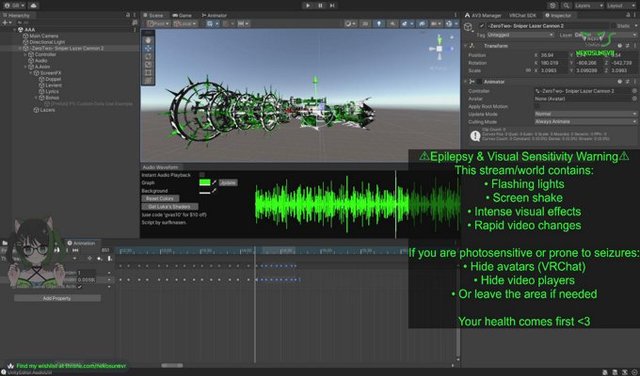Use the Graph color eyedropper
Image resolution: width=640 pixels, height=376 pixels.
(x=214, y=183)
